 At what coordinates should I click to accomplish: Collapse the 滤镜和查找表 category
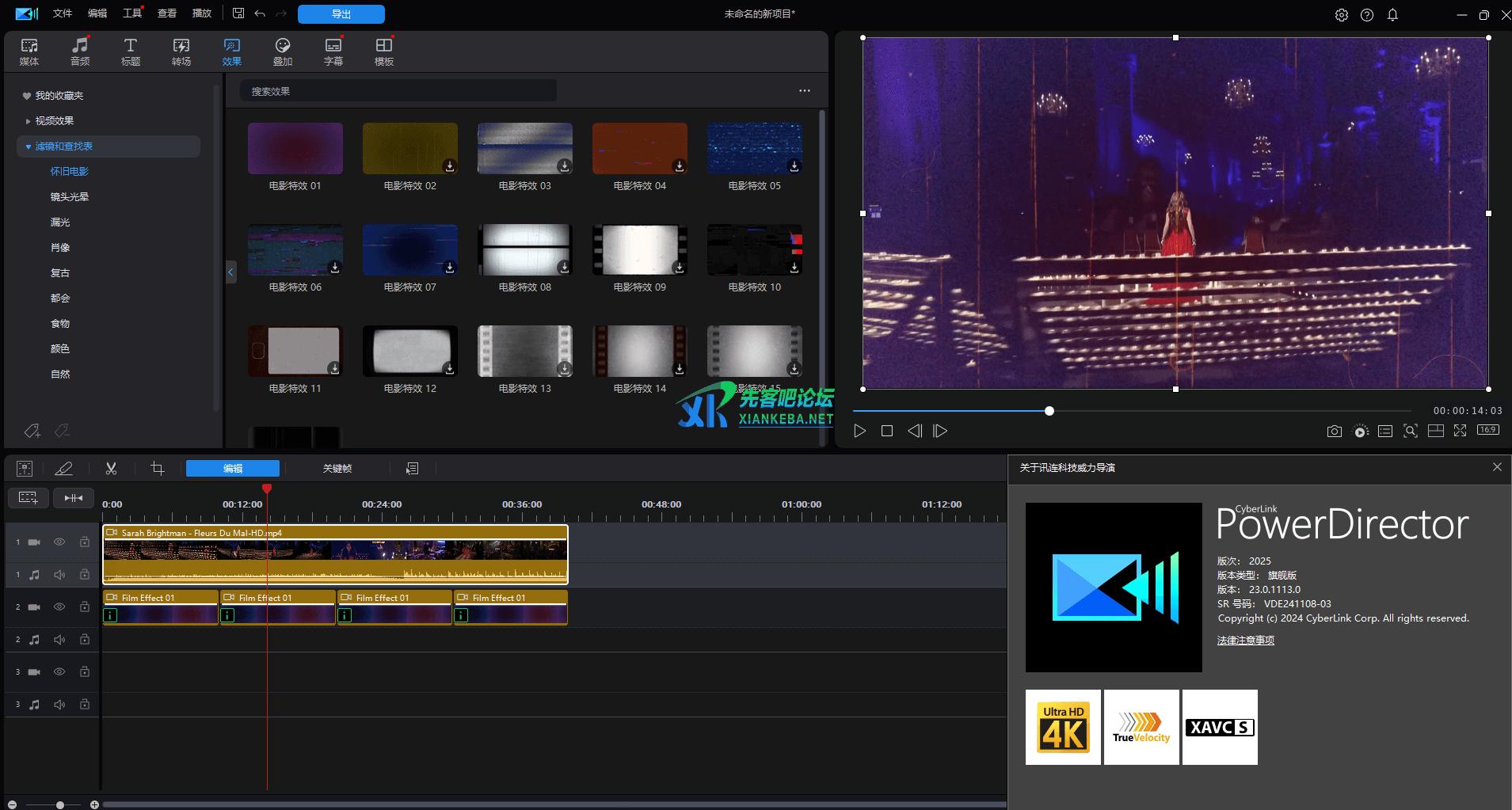29,146
